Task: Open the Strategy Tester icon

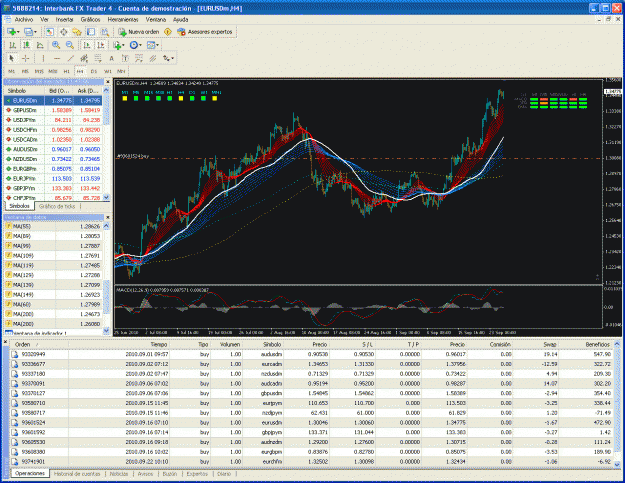Action: pyautogui.click(x=104, y=32)
